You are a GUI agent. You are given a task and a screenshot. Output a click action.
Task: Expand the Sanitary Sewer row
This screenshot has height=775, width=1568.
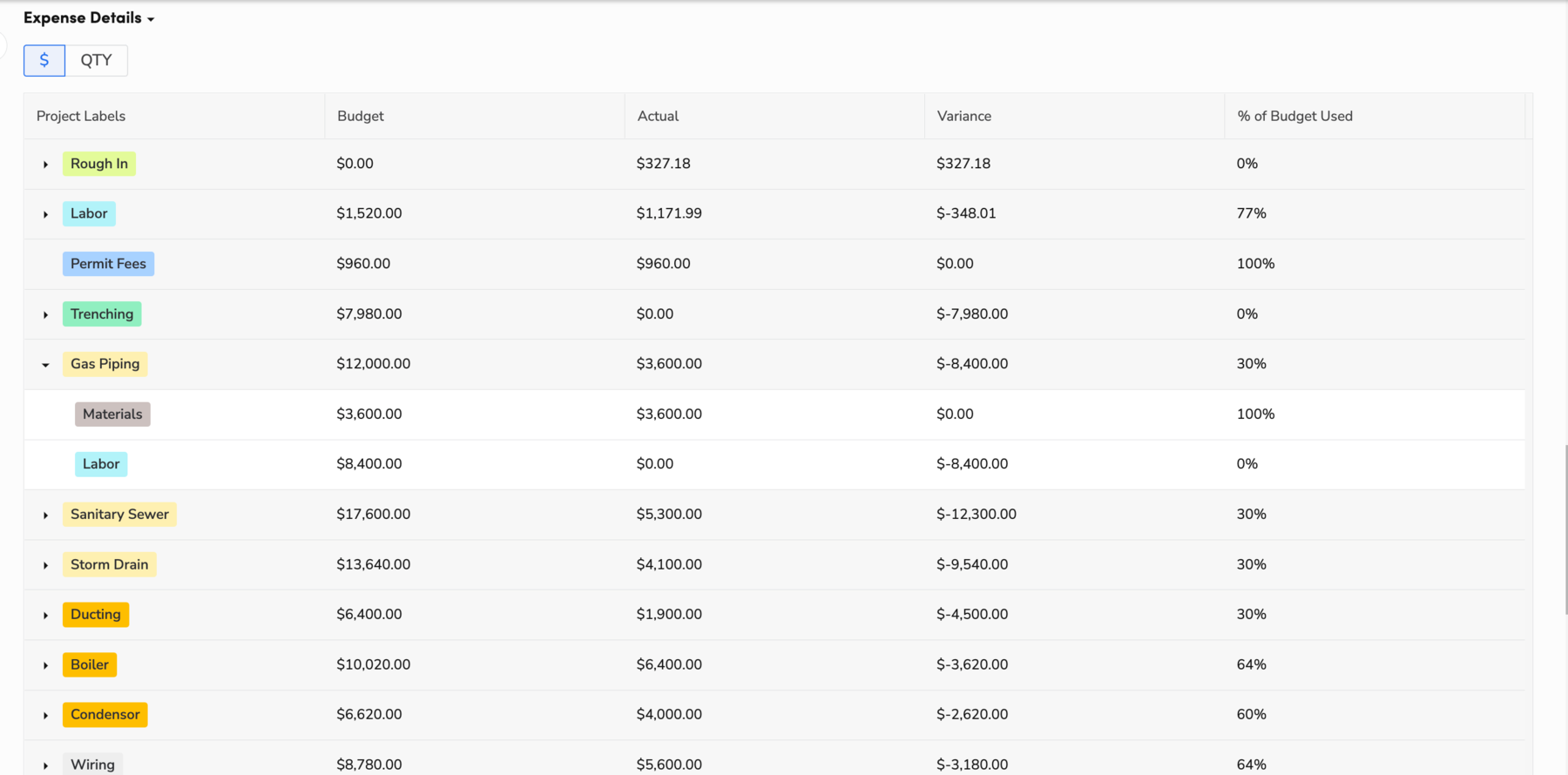44,514
